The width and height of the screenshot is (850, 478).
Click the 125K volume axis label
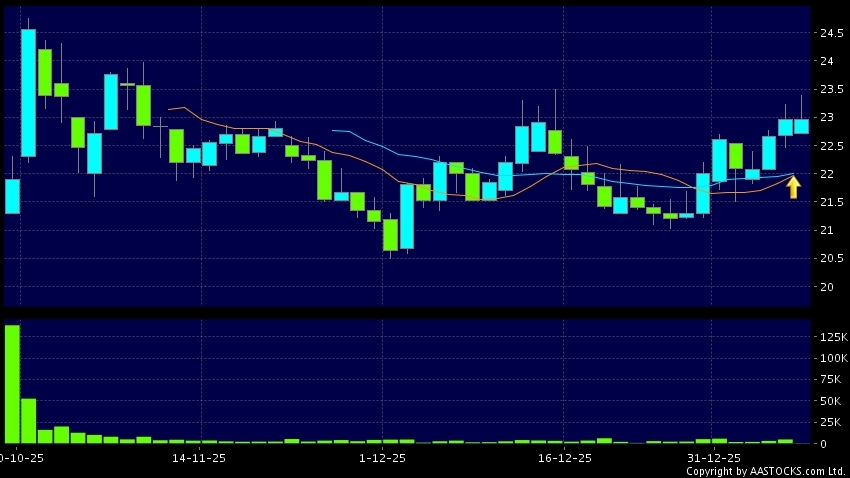pos(833,337)
